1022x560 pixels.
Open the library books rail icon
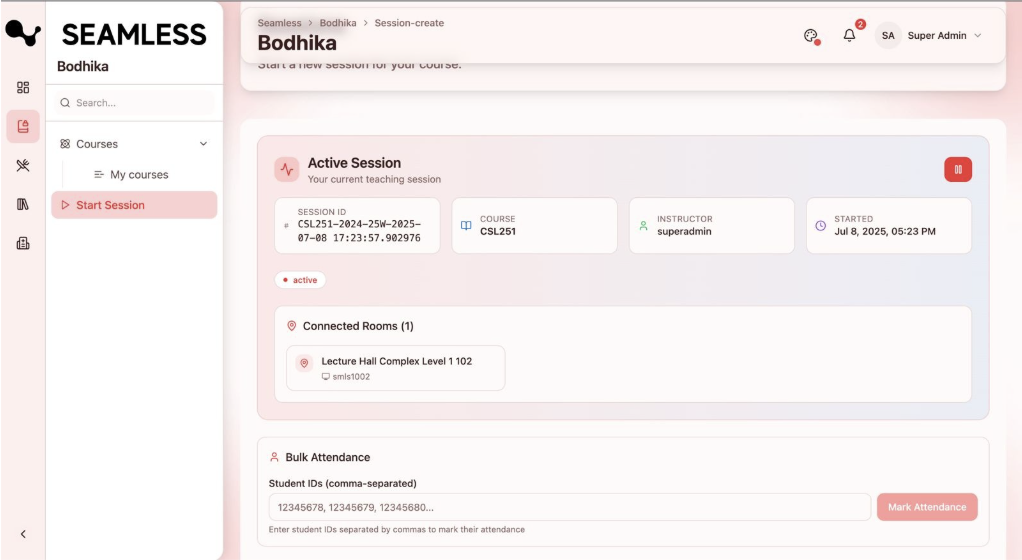pyautogui.click(x=23, y=204)
